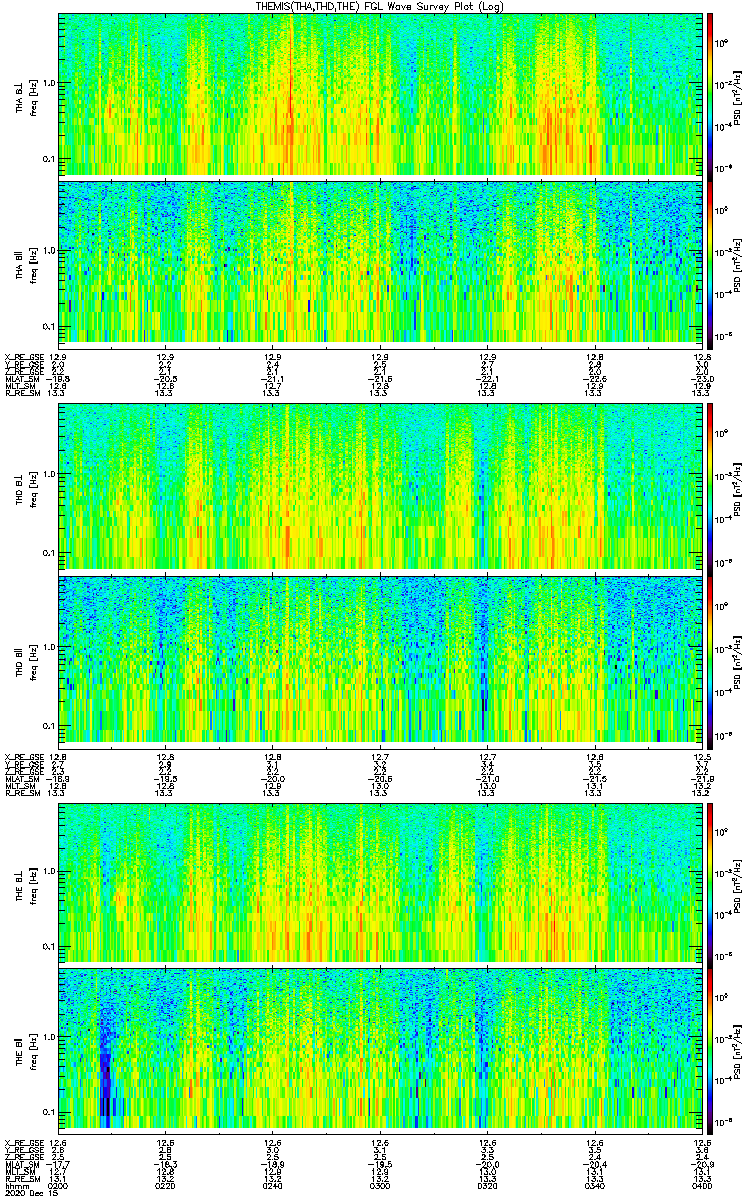Click the THEMIS FGL Wave Survey Plot title
Image resolution: width=750 pixels, height=1200 pixels.
(x=379, y=6)
